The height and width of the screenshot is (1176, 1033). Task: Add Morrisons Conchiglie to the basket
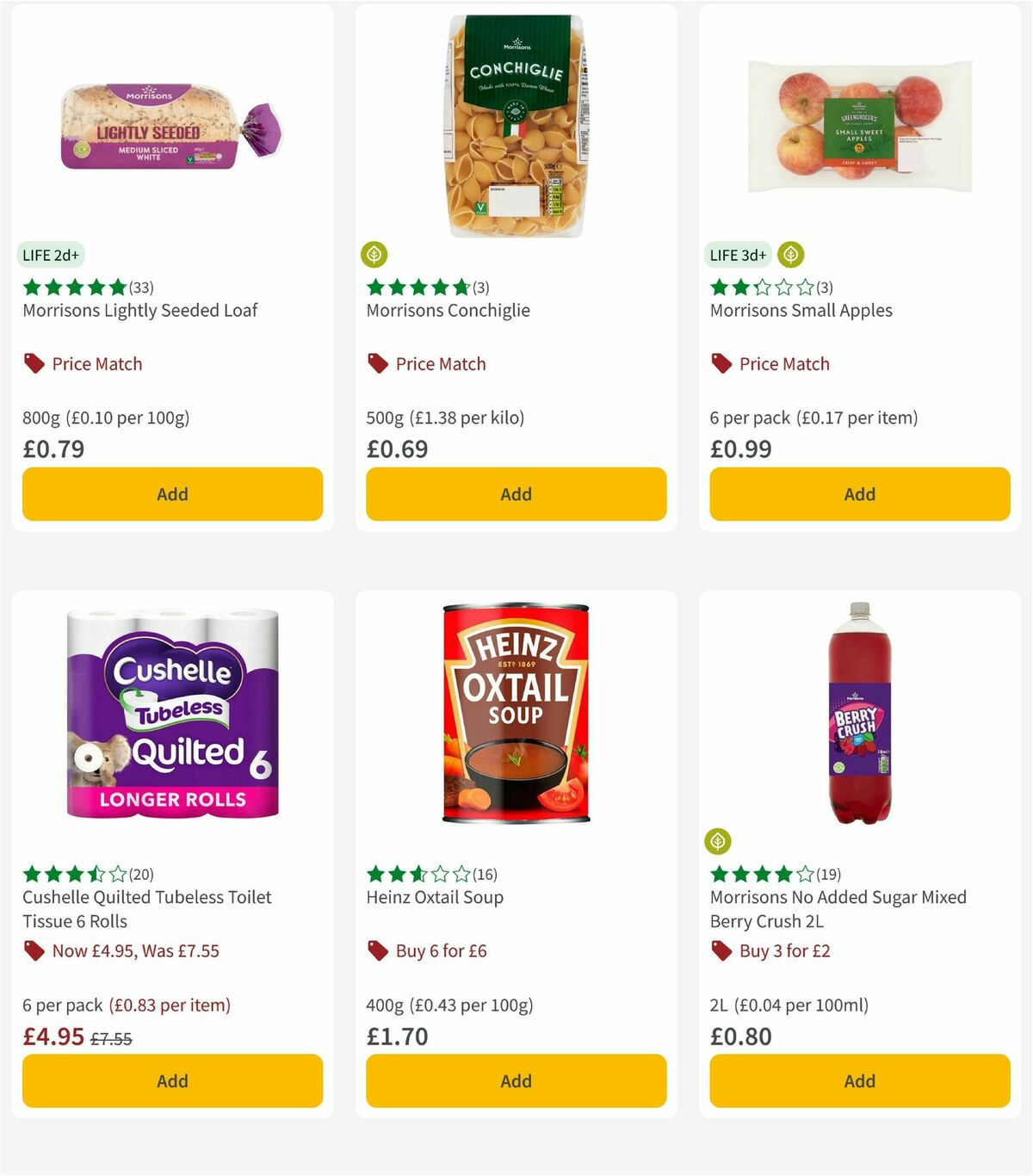point(515,494)
